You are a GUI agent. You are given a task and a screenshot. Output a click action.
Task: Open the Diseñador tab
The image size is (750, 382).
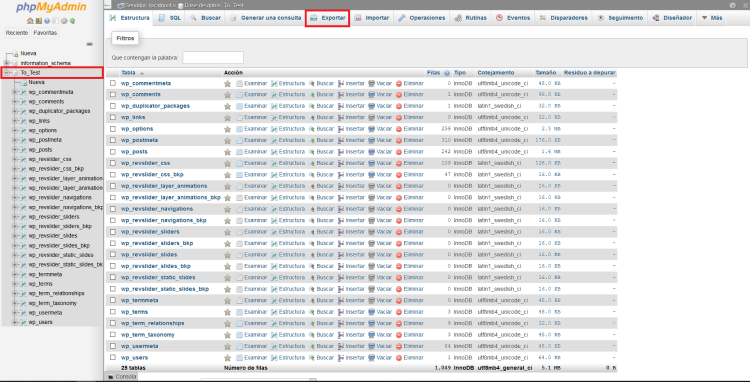coord(672,18)
